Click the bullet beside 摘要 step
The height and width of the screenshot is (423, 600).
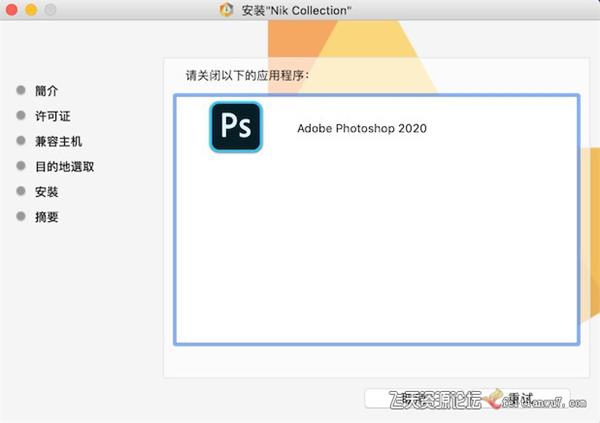point(21,216)
